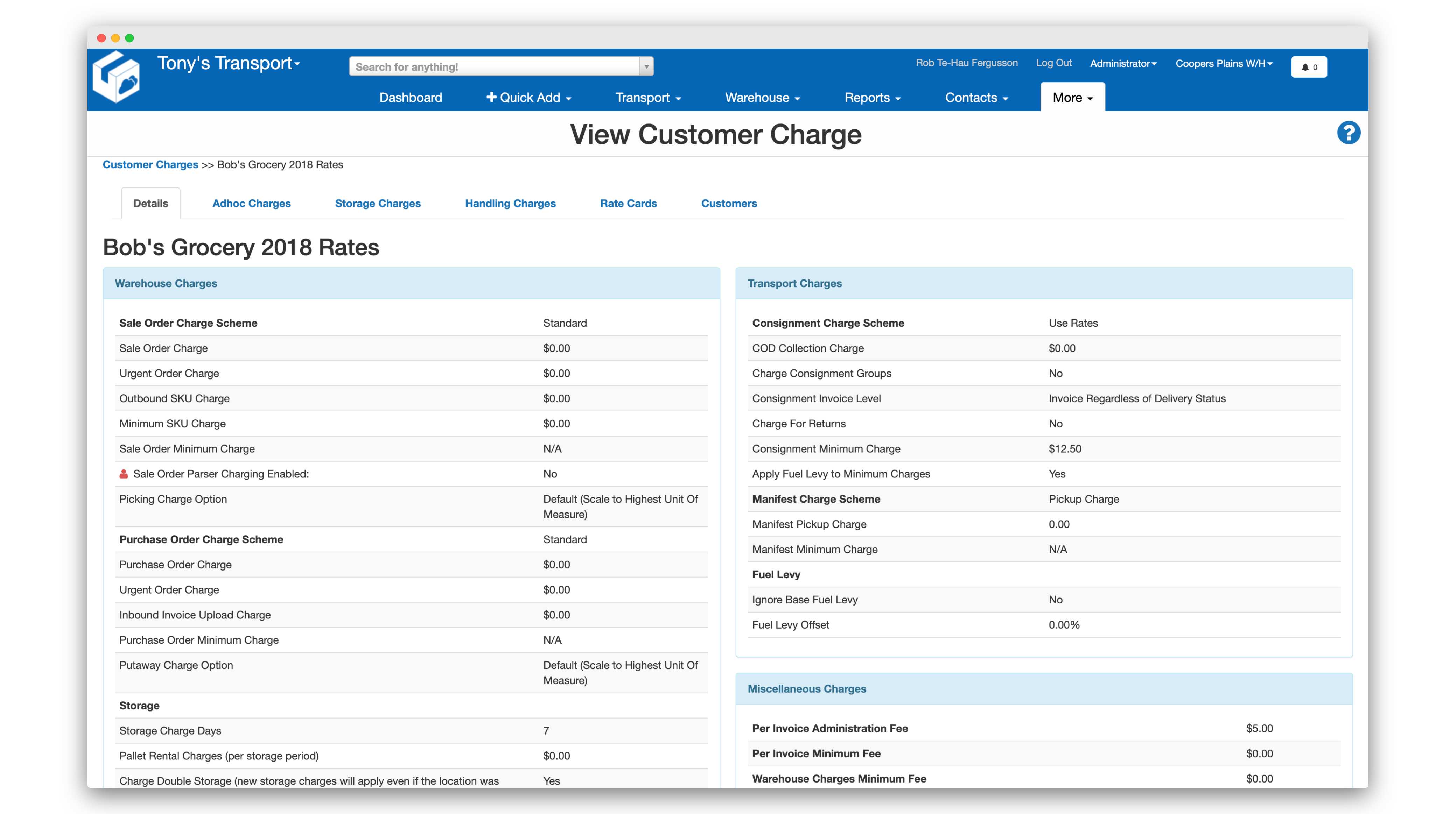Open the Coopers Plains W/H selector
1456x814 pixels.
coord(1224,63)
